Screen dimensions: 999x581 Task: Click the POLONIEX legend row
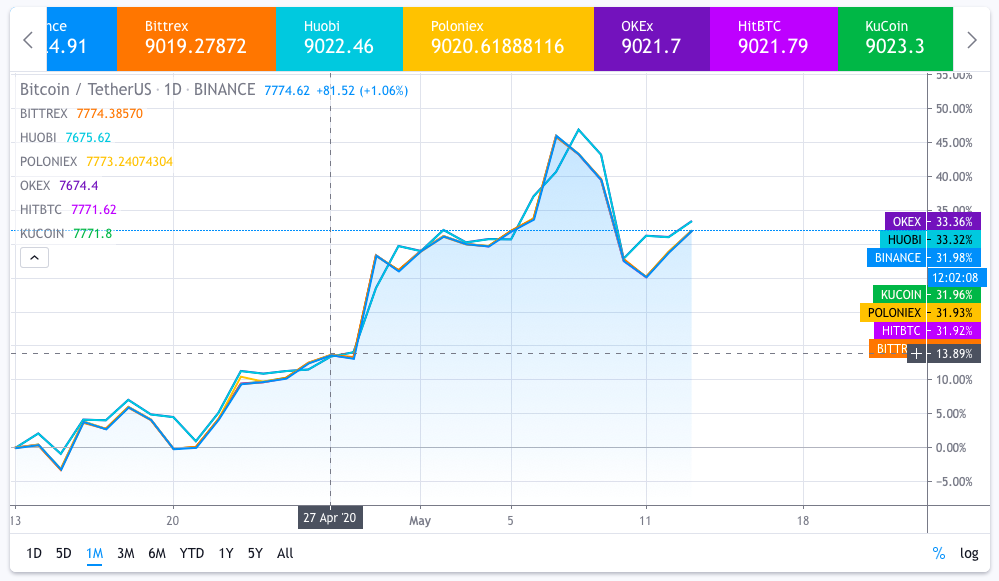(x=96, y=162)
